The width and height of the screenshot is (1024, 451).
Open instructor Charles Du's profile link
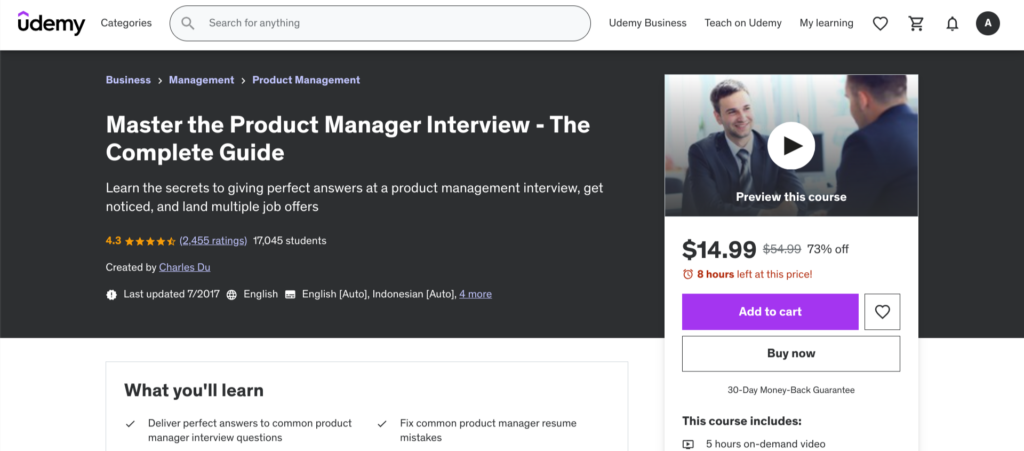(185, 267)
